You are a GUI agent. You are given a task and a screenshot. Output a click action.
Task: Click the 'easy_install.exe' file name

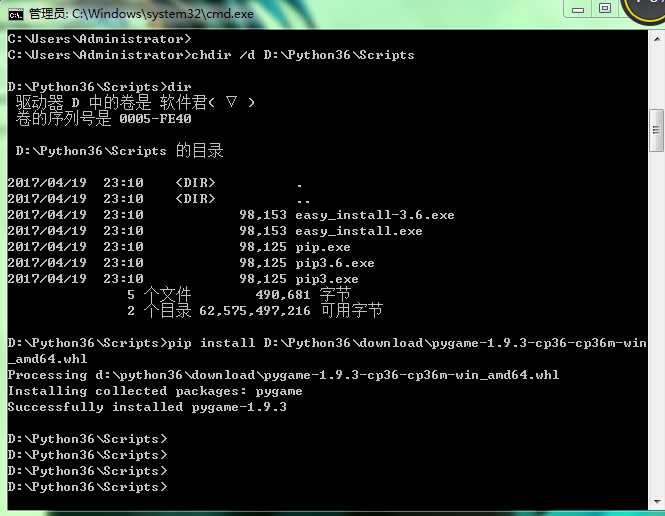tap(359, 231)
